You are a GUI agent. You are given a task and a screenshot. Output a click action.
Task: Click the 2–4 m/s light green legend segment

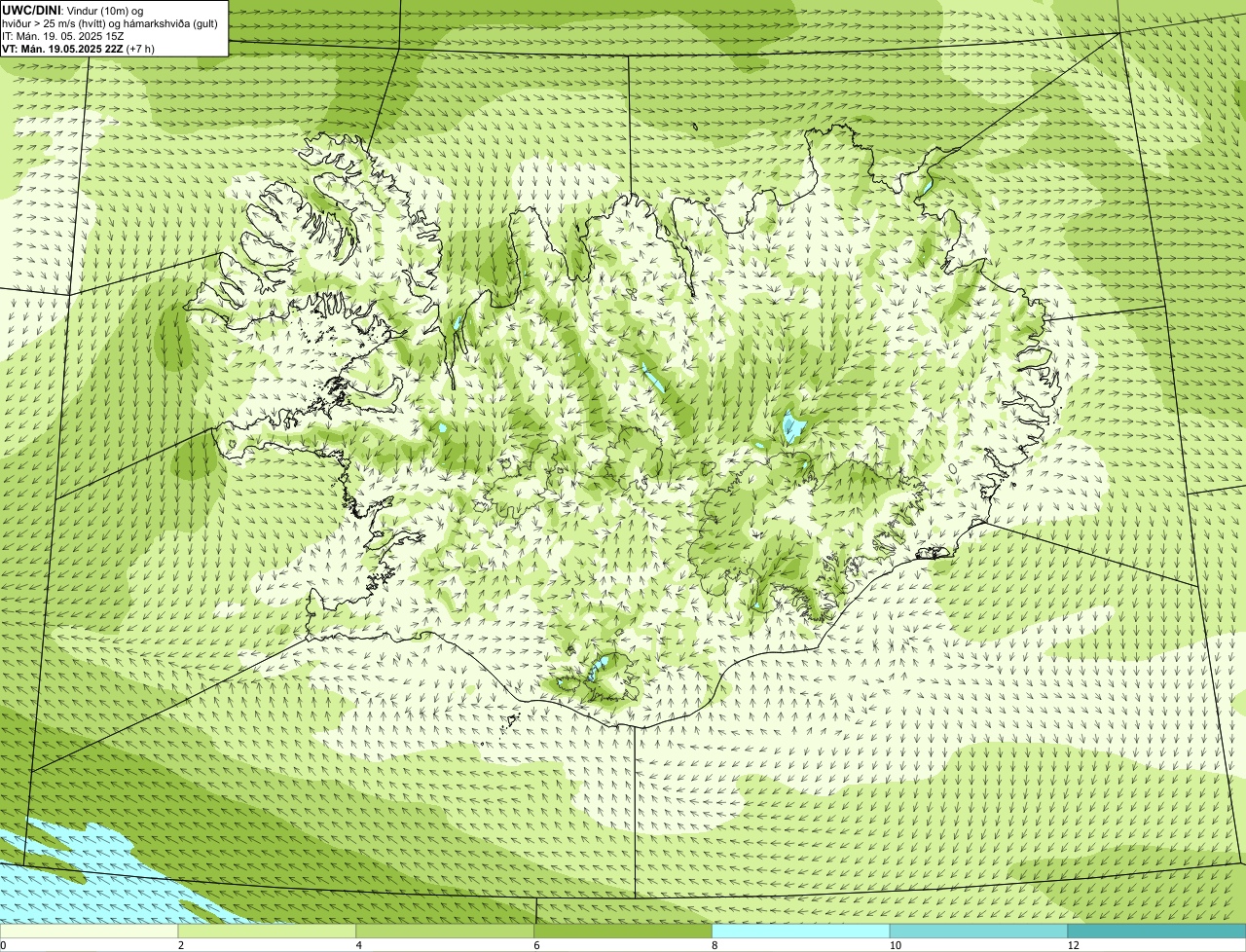click(x=267, y=931)
